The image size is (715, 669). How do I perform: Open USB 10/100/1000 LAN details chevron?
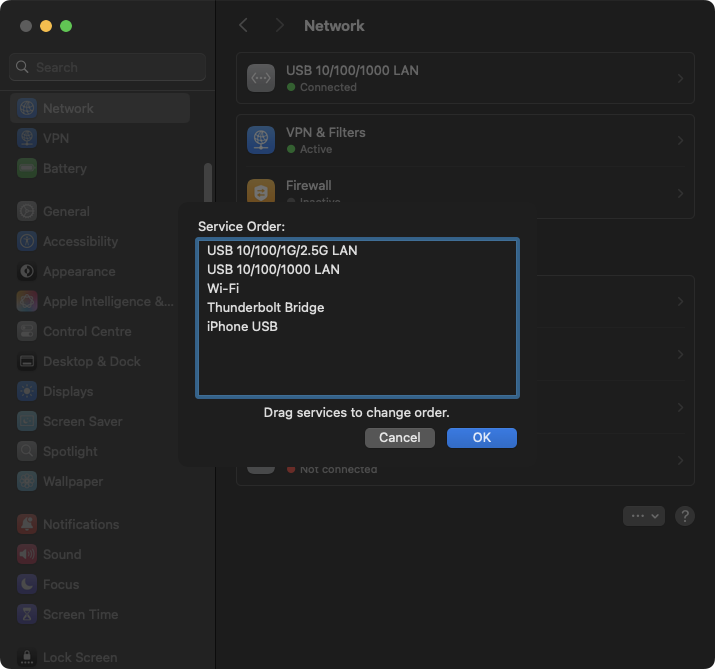pos(680,78)
